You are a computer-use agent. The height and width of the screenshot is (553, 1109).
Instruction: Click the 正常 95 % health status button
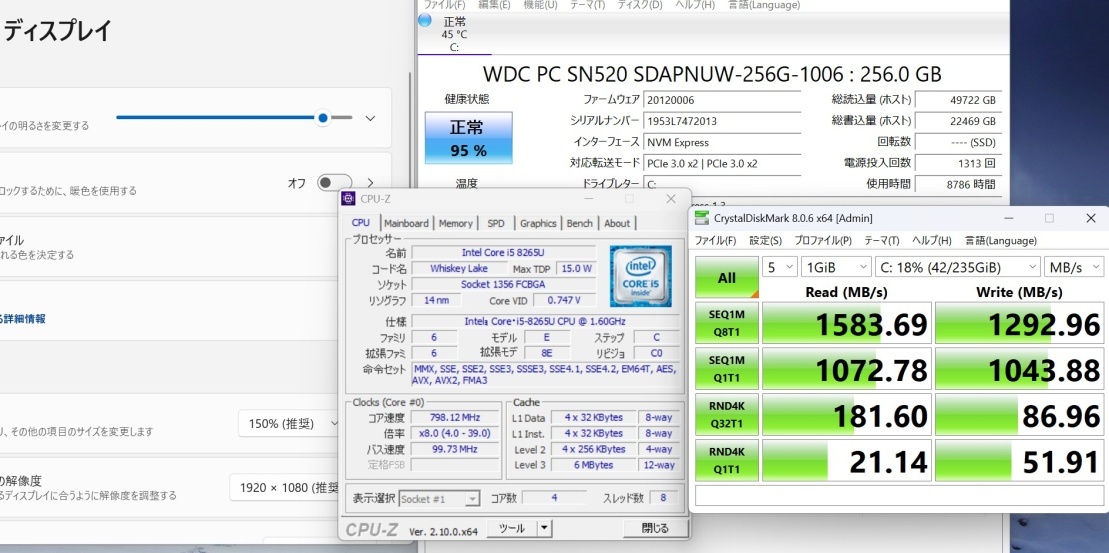(x=468, y=138)
